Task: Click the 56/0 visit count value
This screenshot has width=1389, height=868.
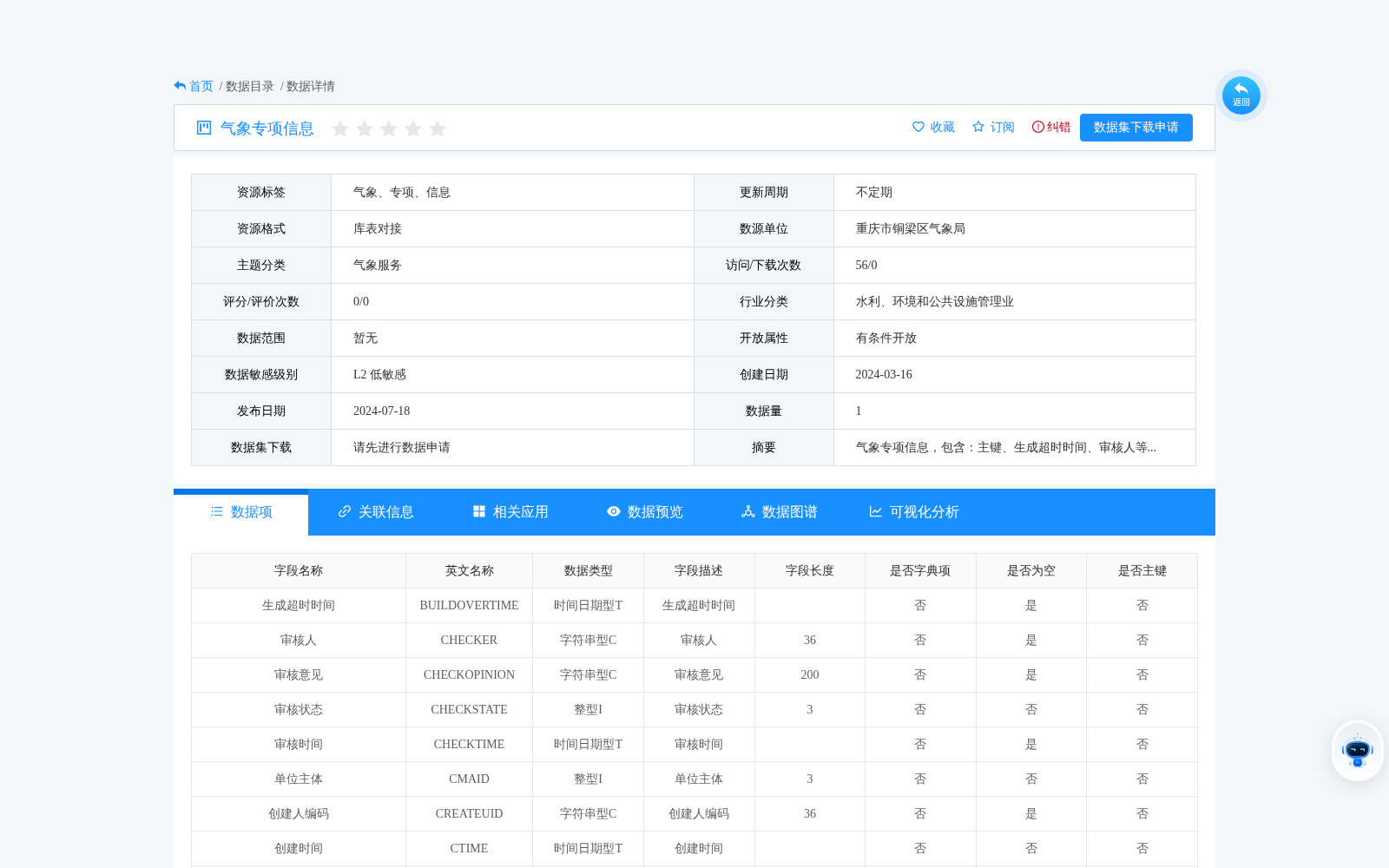Action: (866, 266)
